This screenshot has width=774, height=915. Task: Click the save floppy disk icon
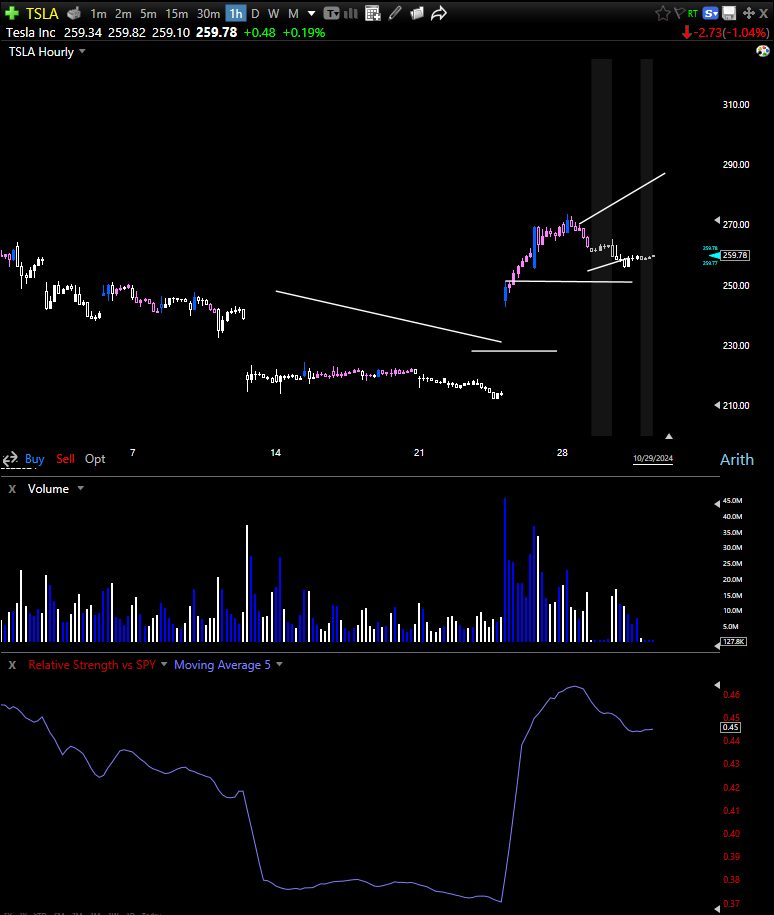point(729,13)
